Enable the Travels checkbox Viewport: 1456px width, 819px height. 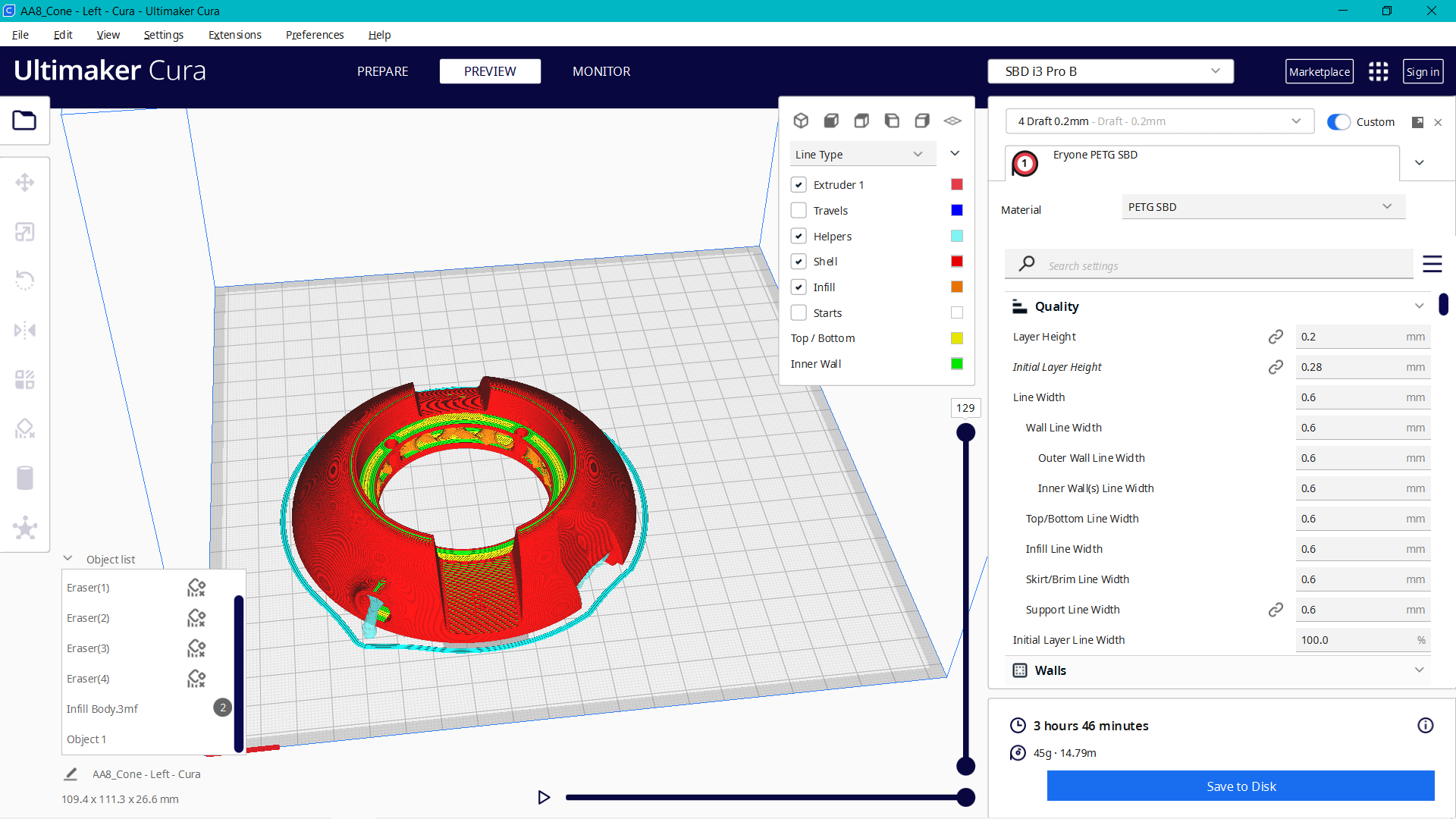(x=799, y=210)
